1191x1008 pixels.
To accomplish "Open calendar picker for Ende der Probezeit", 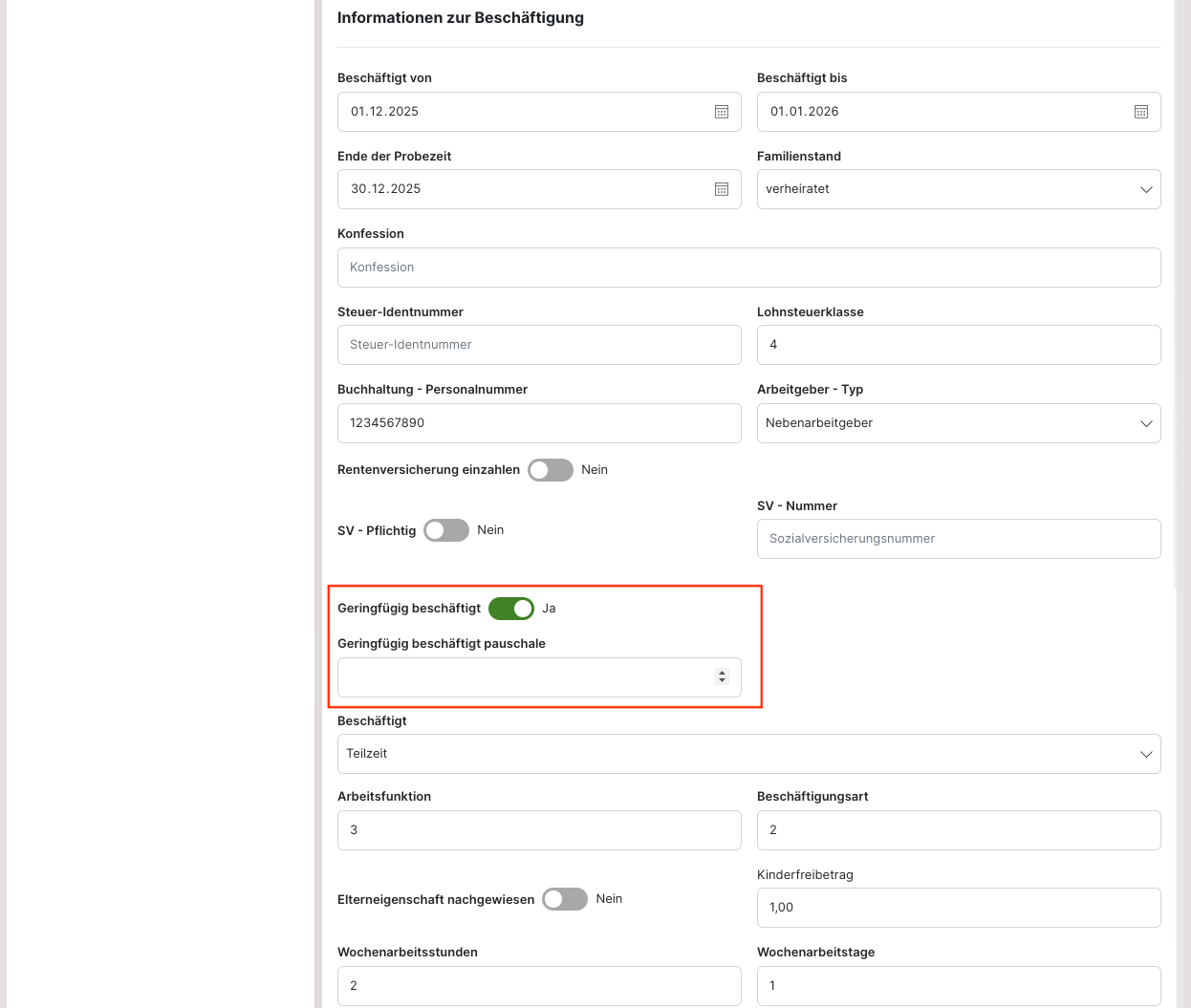I will point(722,189).
